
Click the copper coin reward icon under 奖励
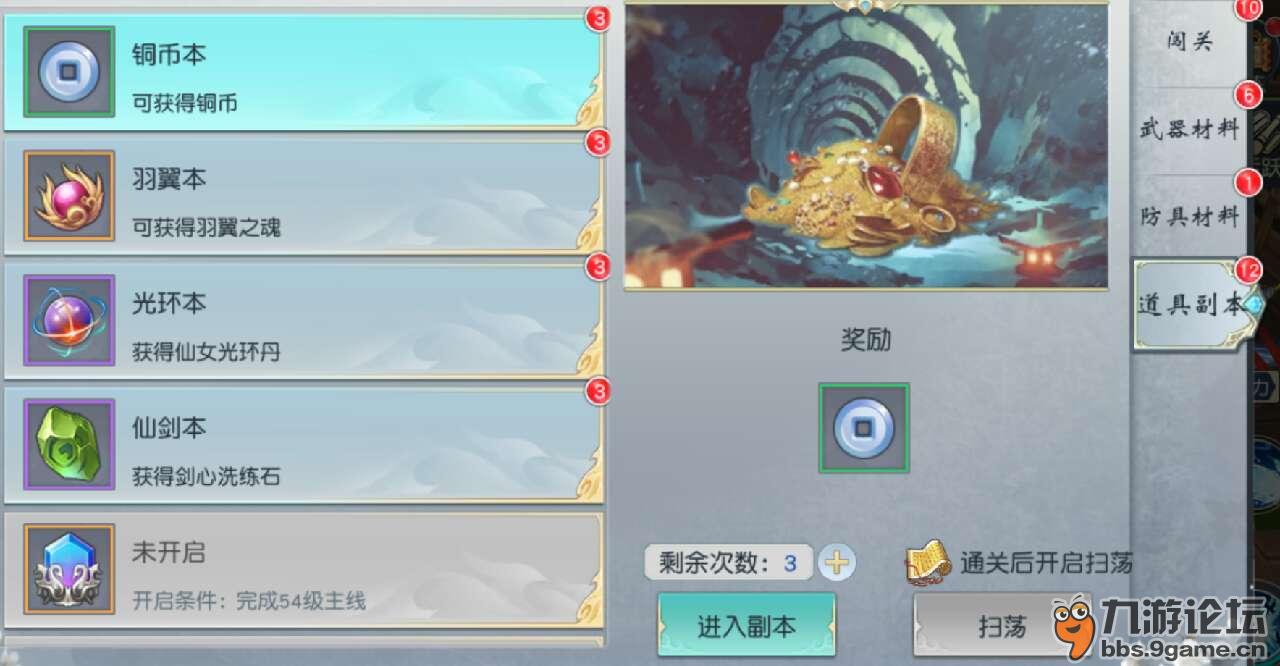[864, 428]
